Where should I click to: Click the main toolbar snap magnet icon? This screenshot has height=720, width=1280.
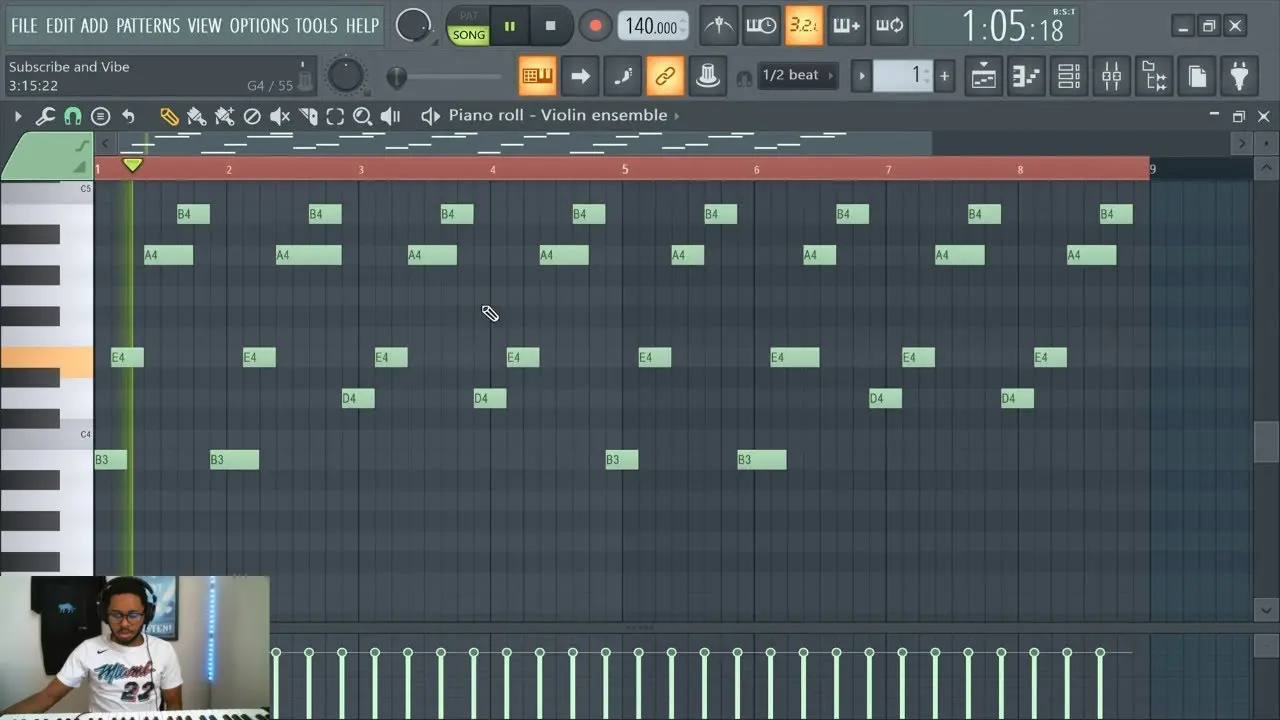point(743,77)
